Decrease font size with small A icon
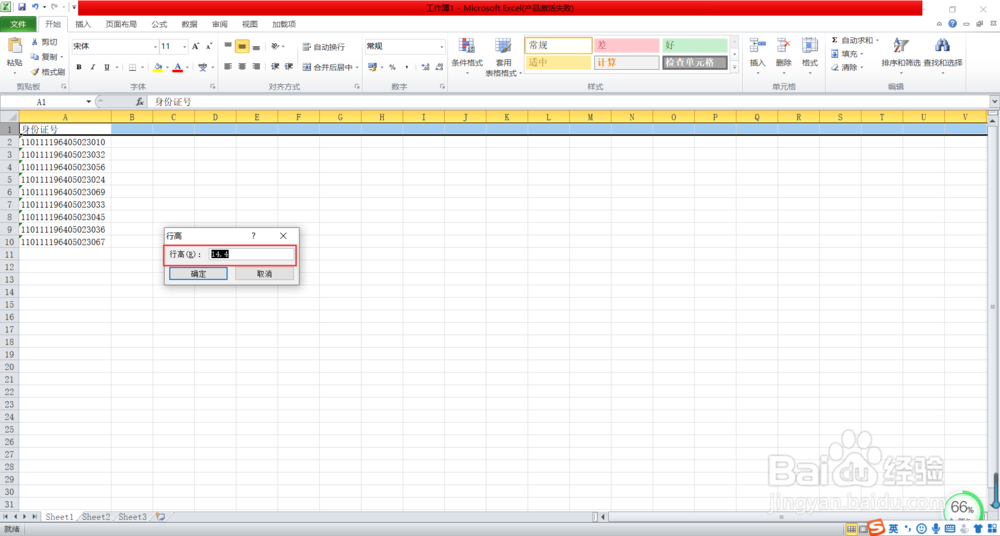1000x536 pixels. 209,47
